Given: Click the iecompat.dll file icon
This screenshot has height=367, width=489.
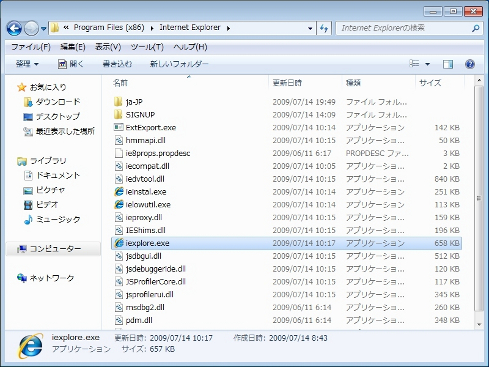Looking at the screenshot, I should point(119,166).
